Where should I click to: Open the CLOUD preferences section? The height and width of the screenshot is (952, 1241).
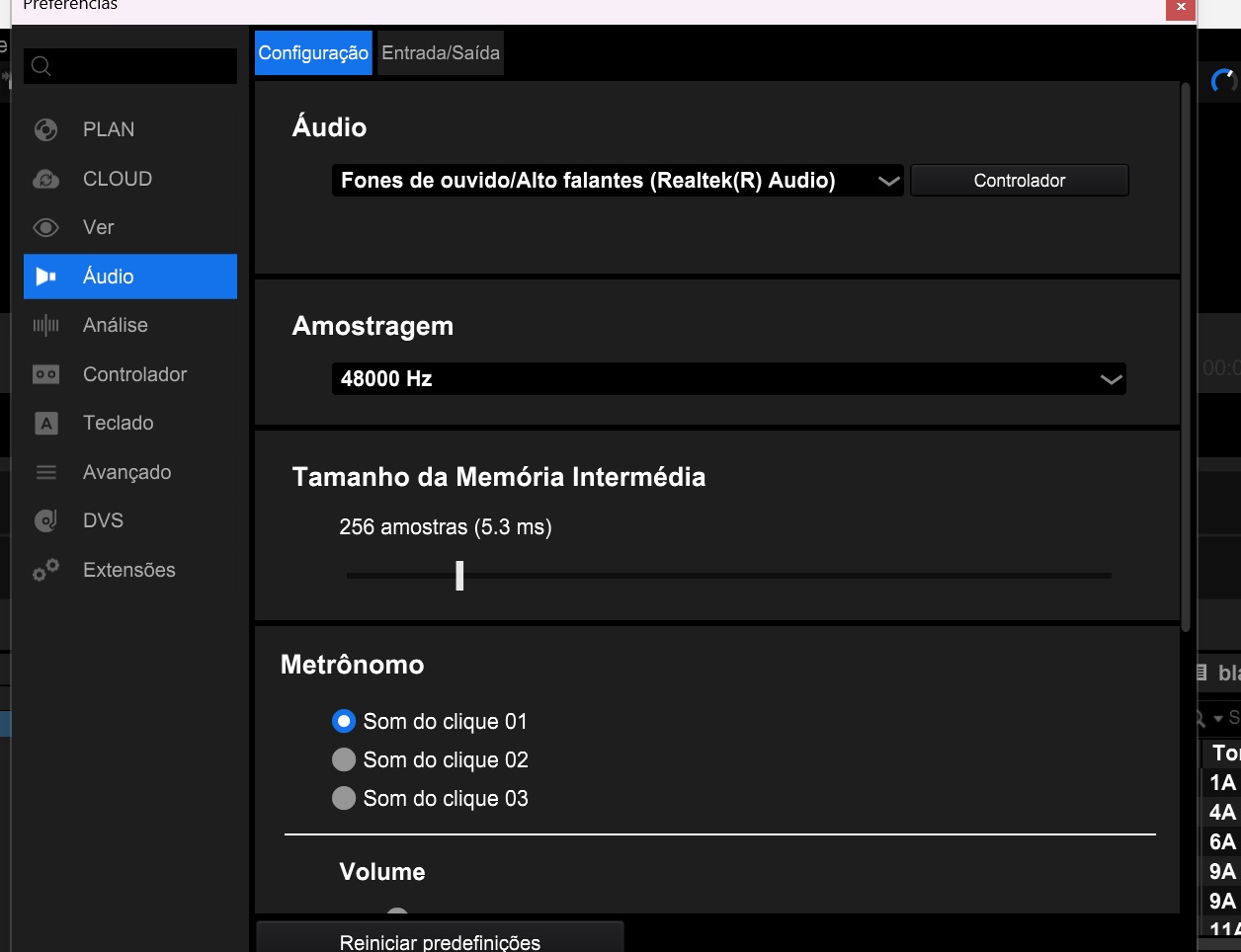(118, 179)
